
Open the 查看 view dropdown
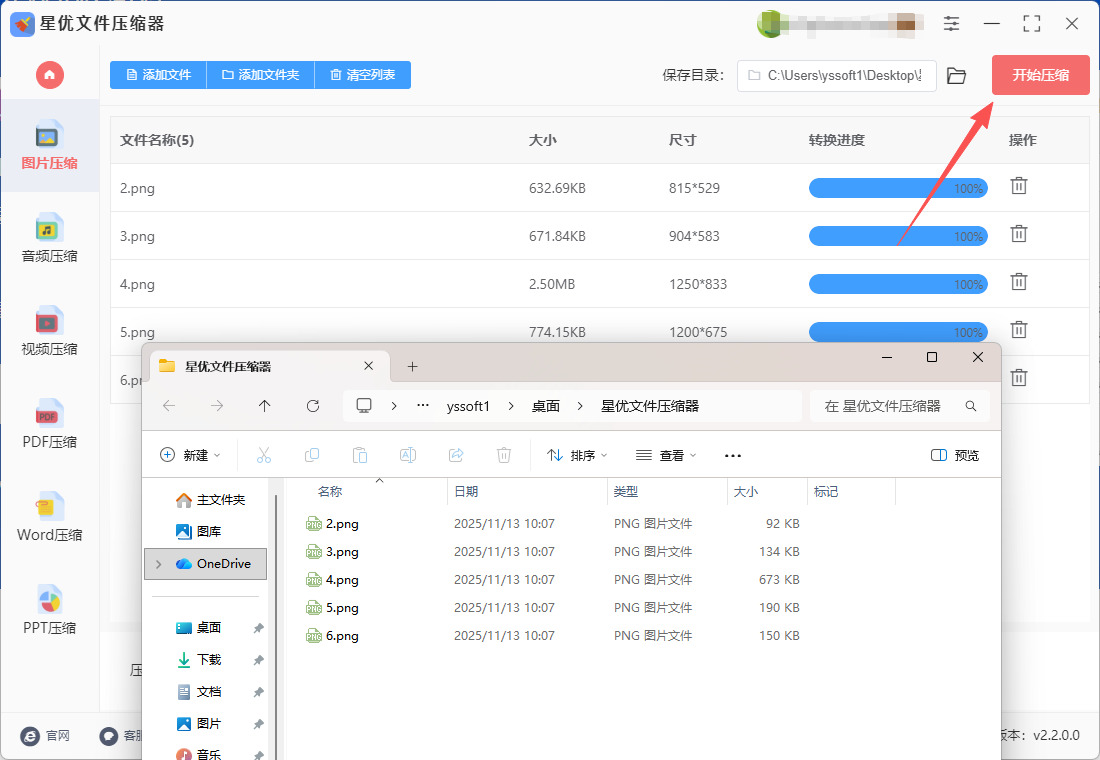coord(666,456)
